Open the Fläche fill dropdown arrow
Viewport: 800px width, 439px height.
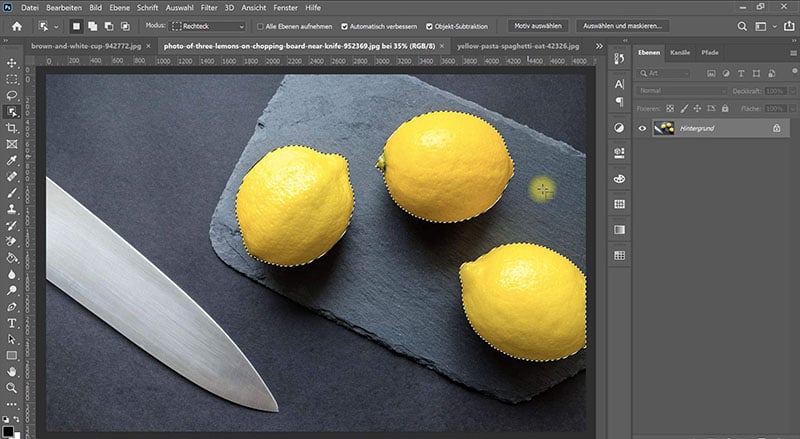pos(792,109)
